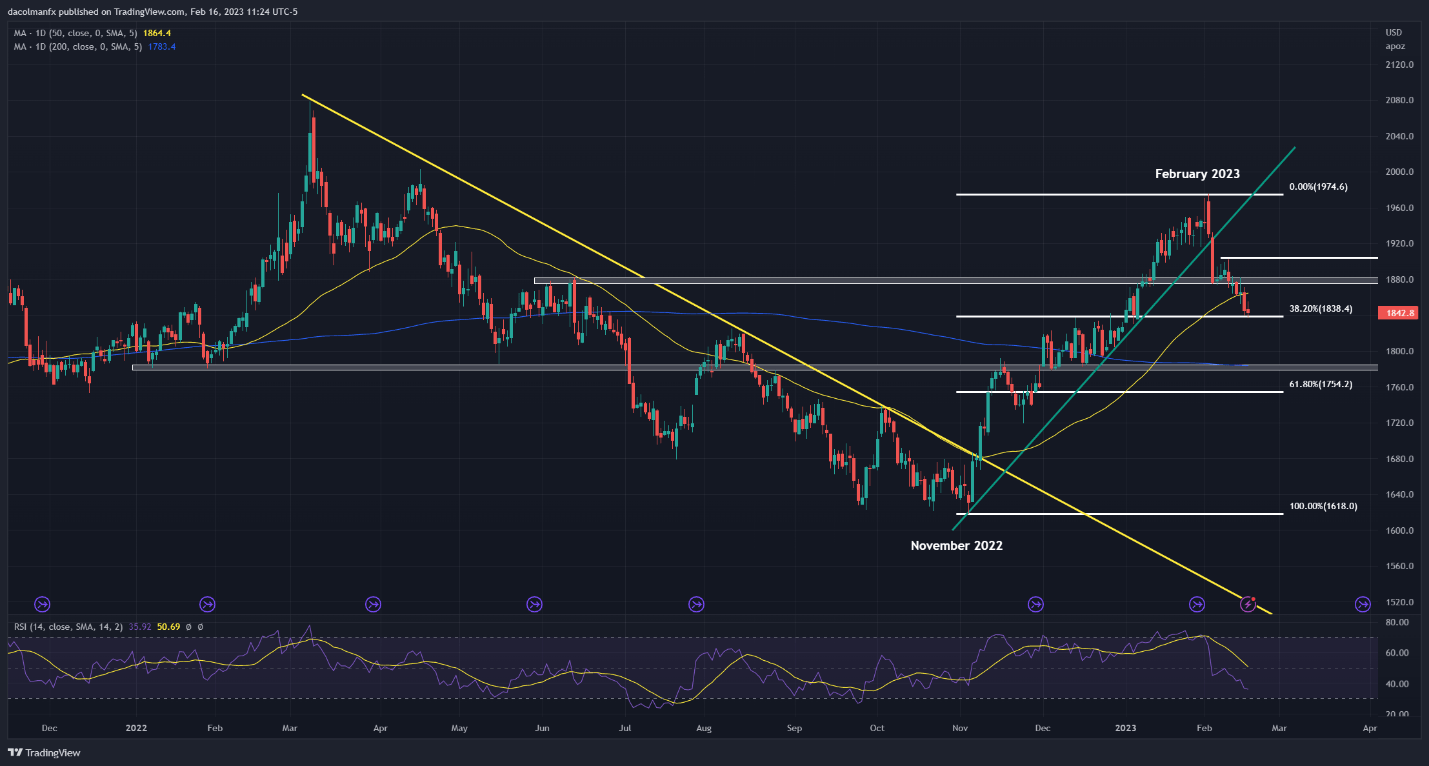Click the USD currency label
The image size is (1429, 766).
coord(1395,34)
